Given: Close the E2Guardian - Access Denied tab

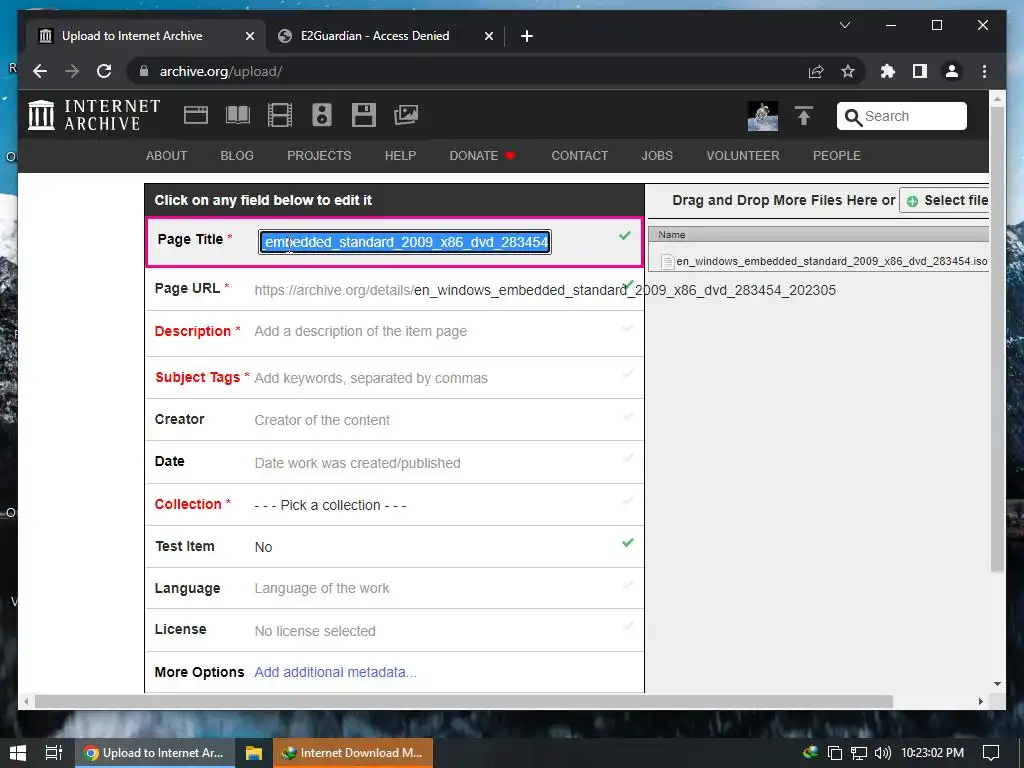Looking at the screenshot, I should (x=488, y=36).
